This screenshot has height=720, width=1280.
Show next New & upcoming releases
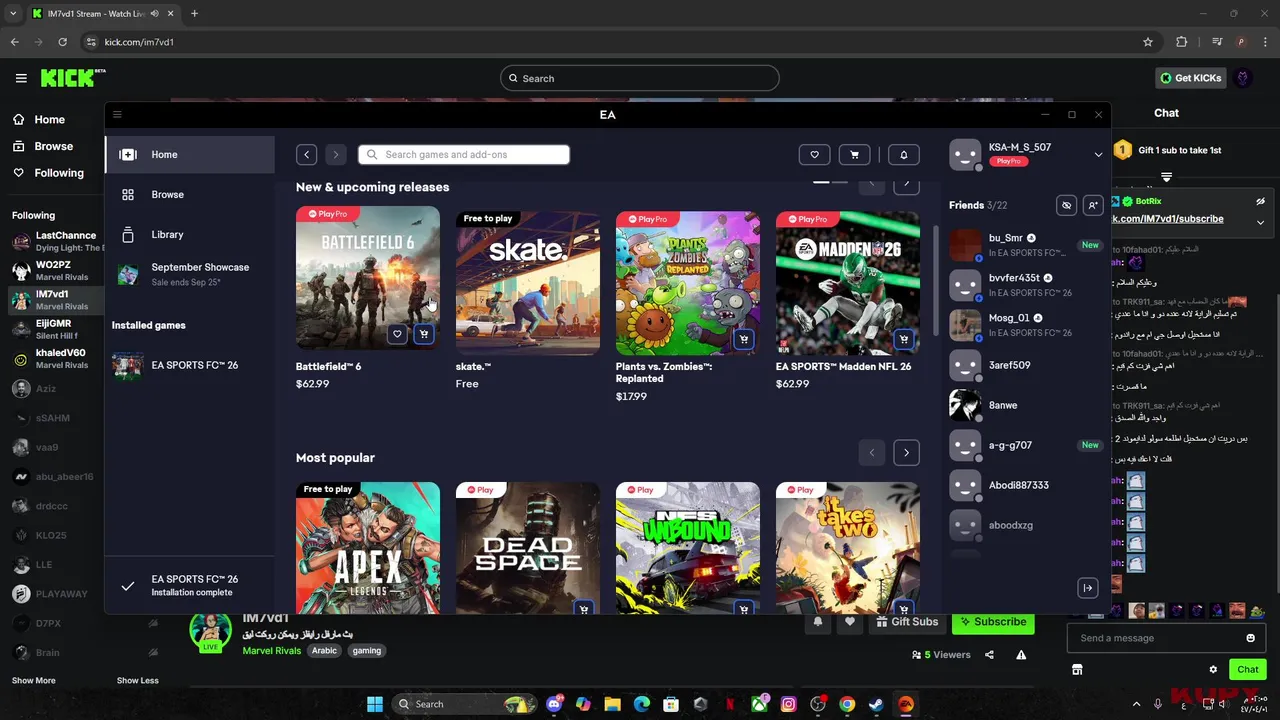pyautogui.click(x=906, y=184)
